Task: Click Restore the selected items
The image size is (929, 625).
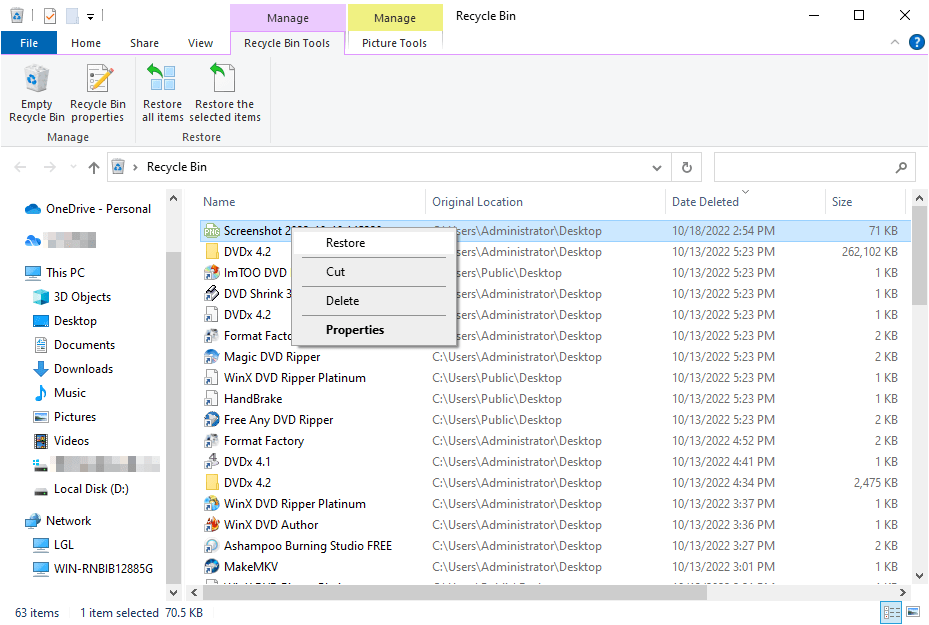Action: pos(225,93)
